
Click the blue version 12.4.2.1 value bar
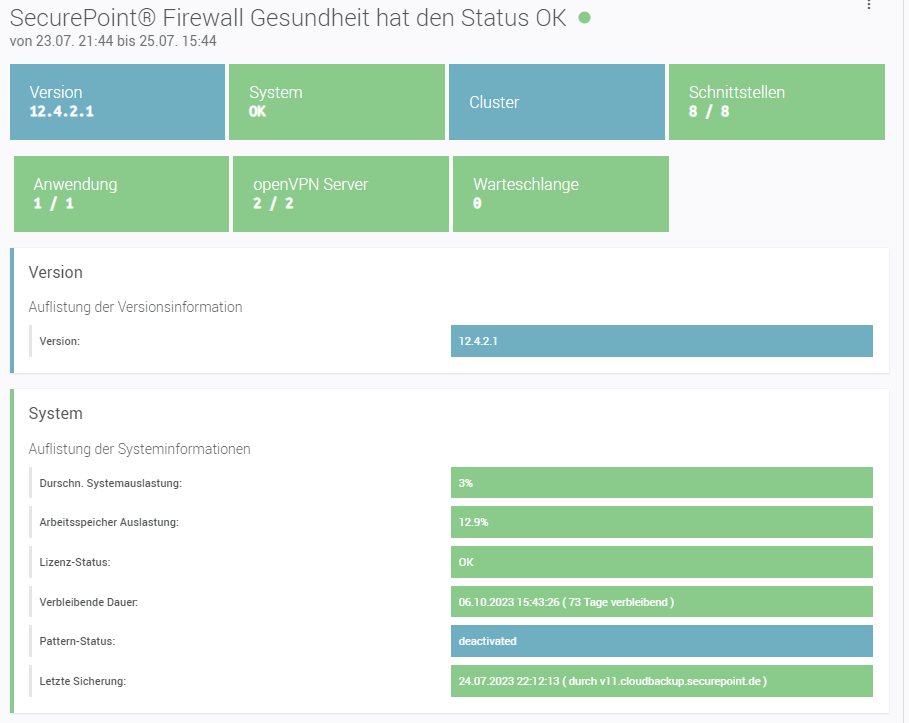(x=661, y=341)
